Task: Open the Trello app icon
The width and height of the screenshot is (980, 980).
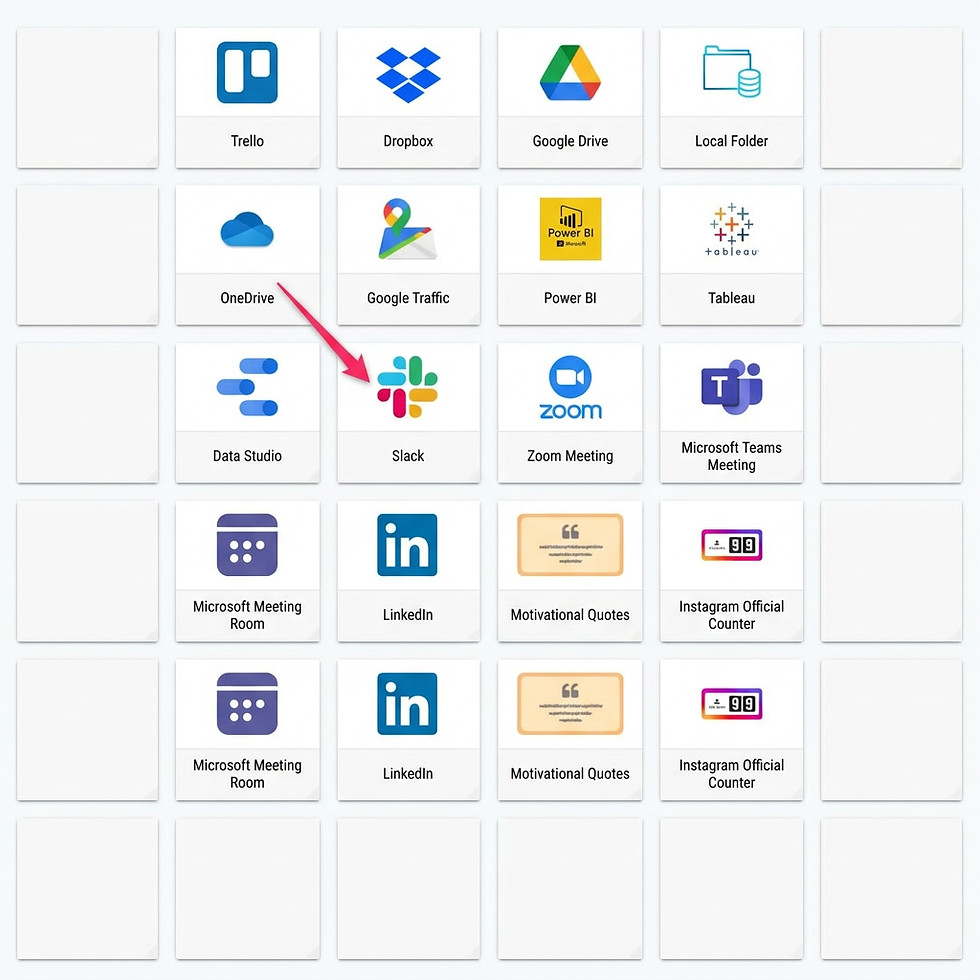Action: [247, 72]
